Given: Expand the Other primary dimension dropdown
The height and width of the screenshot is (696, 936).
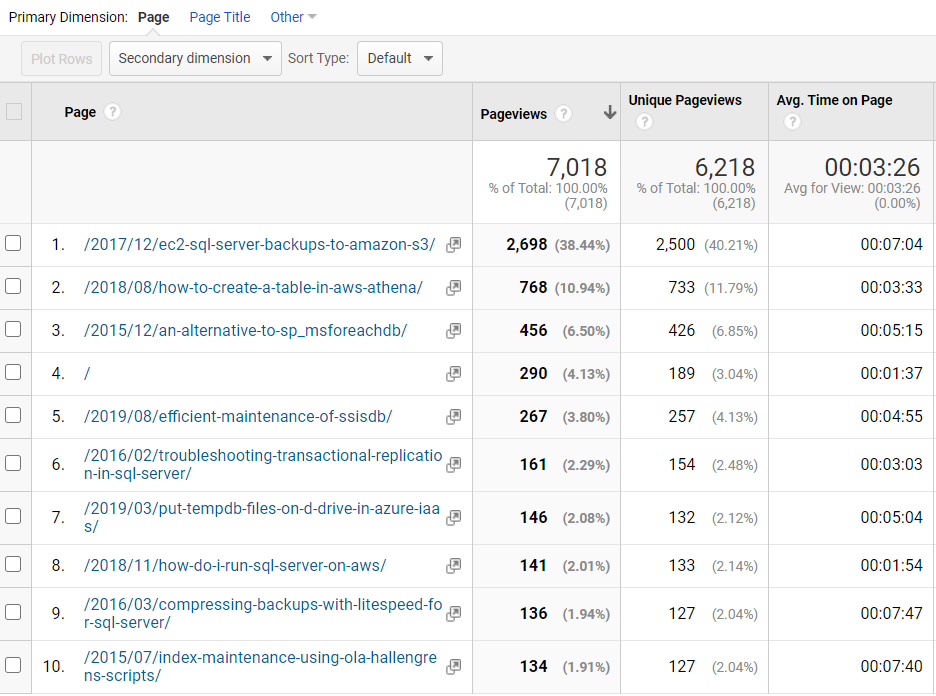Looking at the screenshot, I should click(290, 17).
